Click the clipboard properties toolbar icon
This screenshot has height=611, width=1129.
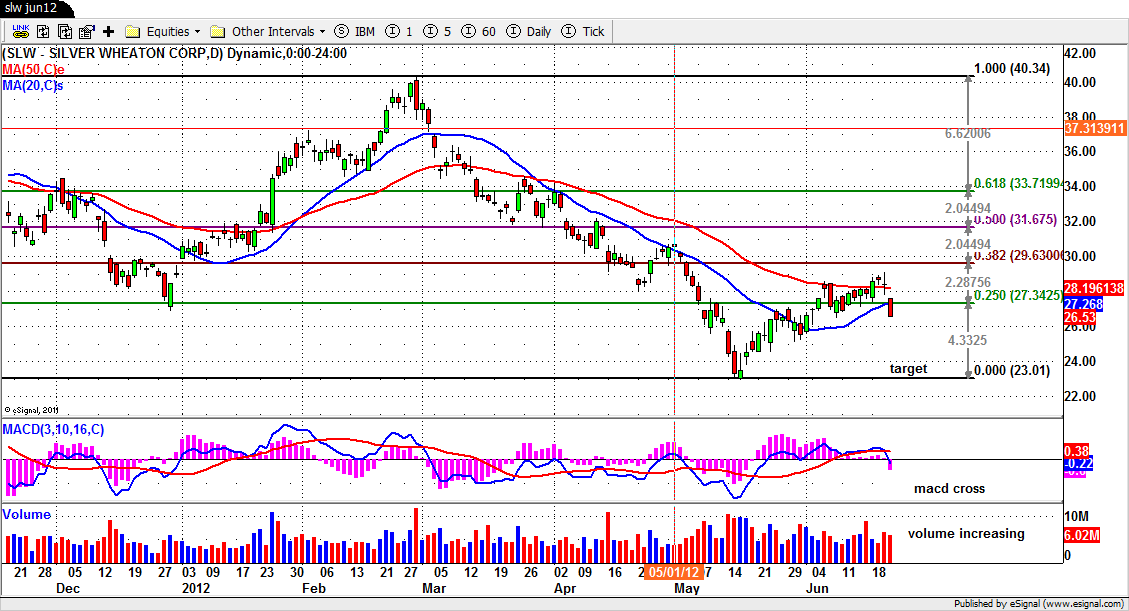[x=87, y=31]
